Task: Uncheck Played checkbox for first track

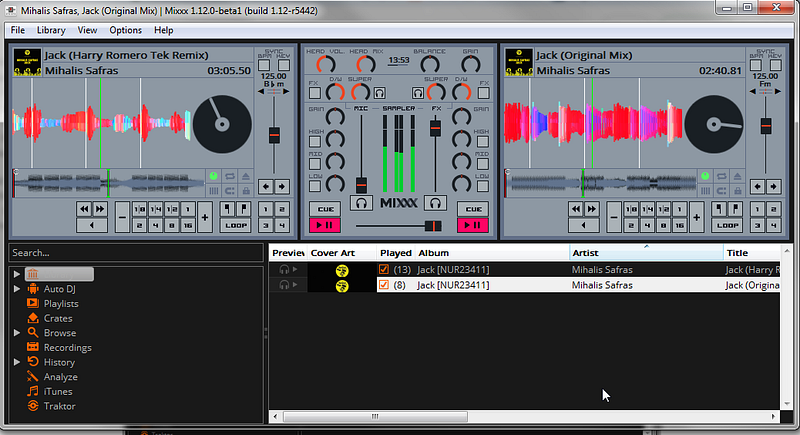Action: [384, 269]
